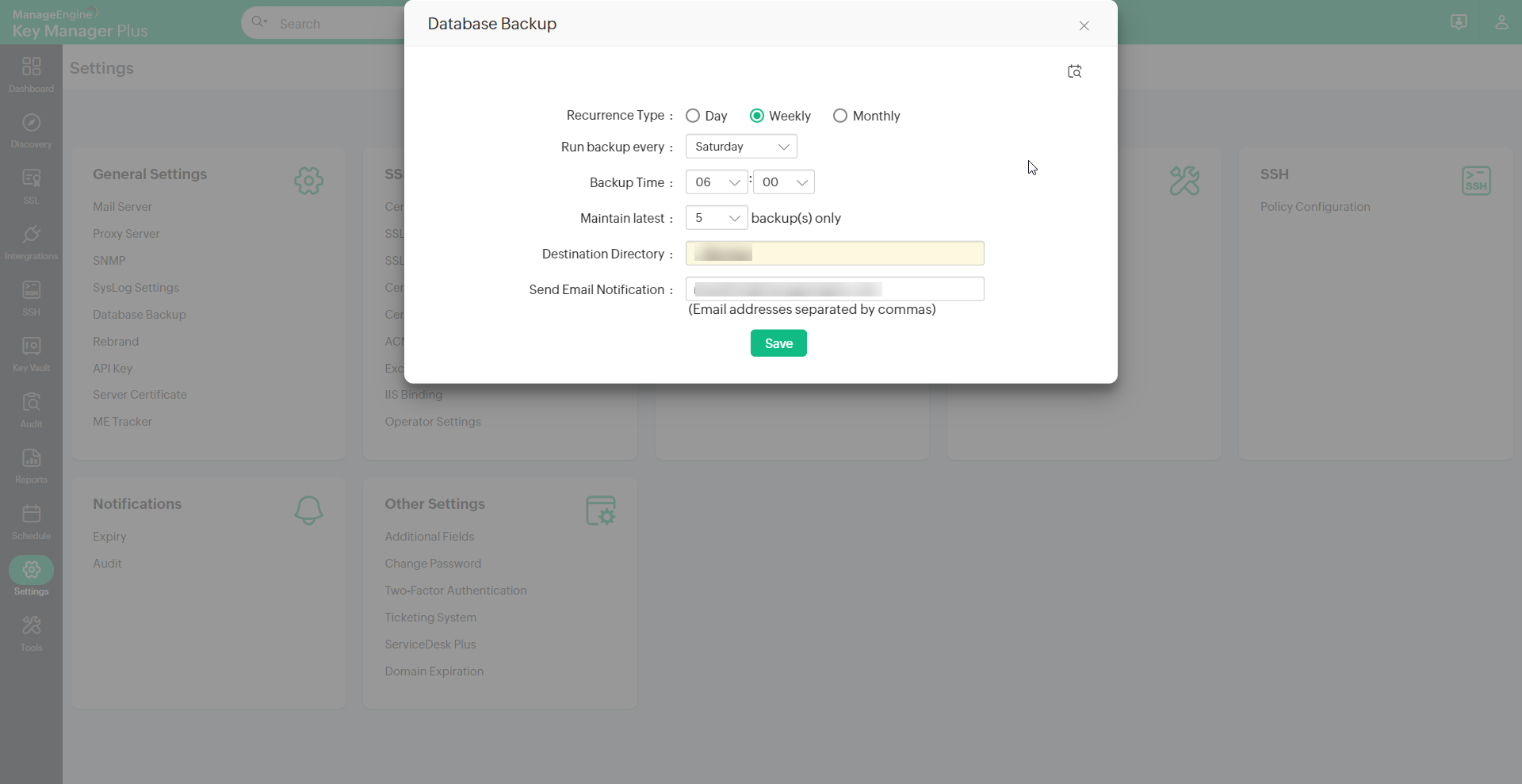Click the user profile icon
This screenshot has width=1522, height=784.
[1501, 22]
